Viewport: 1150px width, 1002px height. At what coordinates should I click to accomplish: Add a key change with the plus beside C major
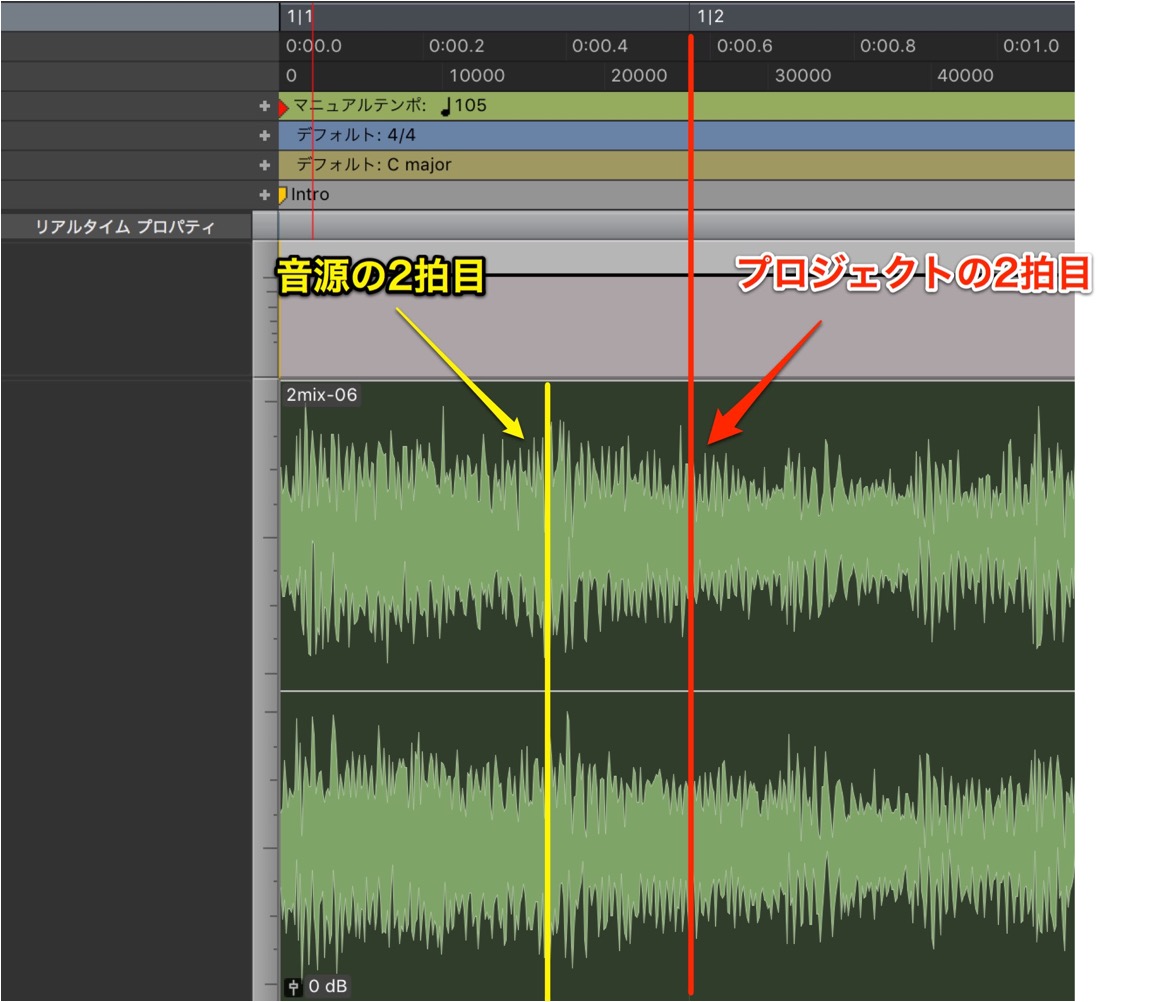pyautogui.click(x=265, y=166)
